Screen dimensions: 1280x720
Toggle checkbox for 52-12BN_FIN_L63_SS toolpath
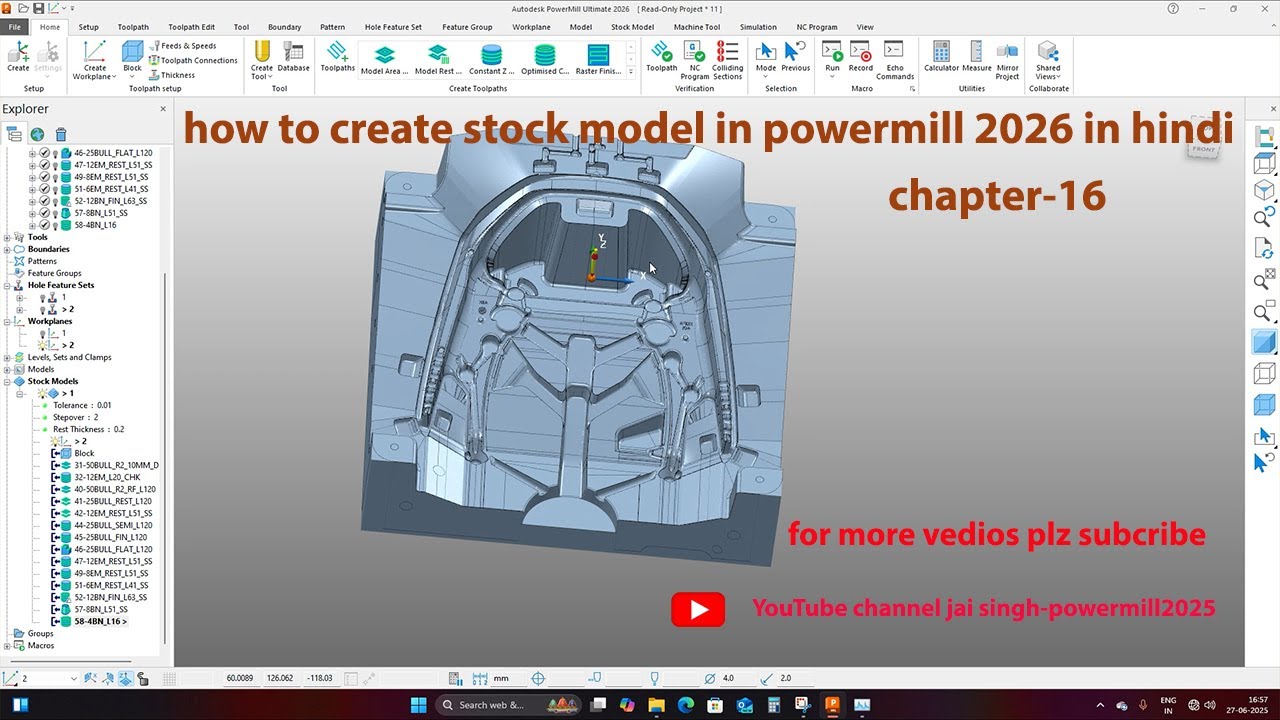(x=44, y=201)
